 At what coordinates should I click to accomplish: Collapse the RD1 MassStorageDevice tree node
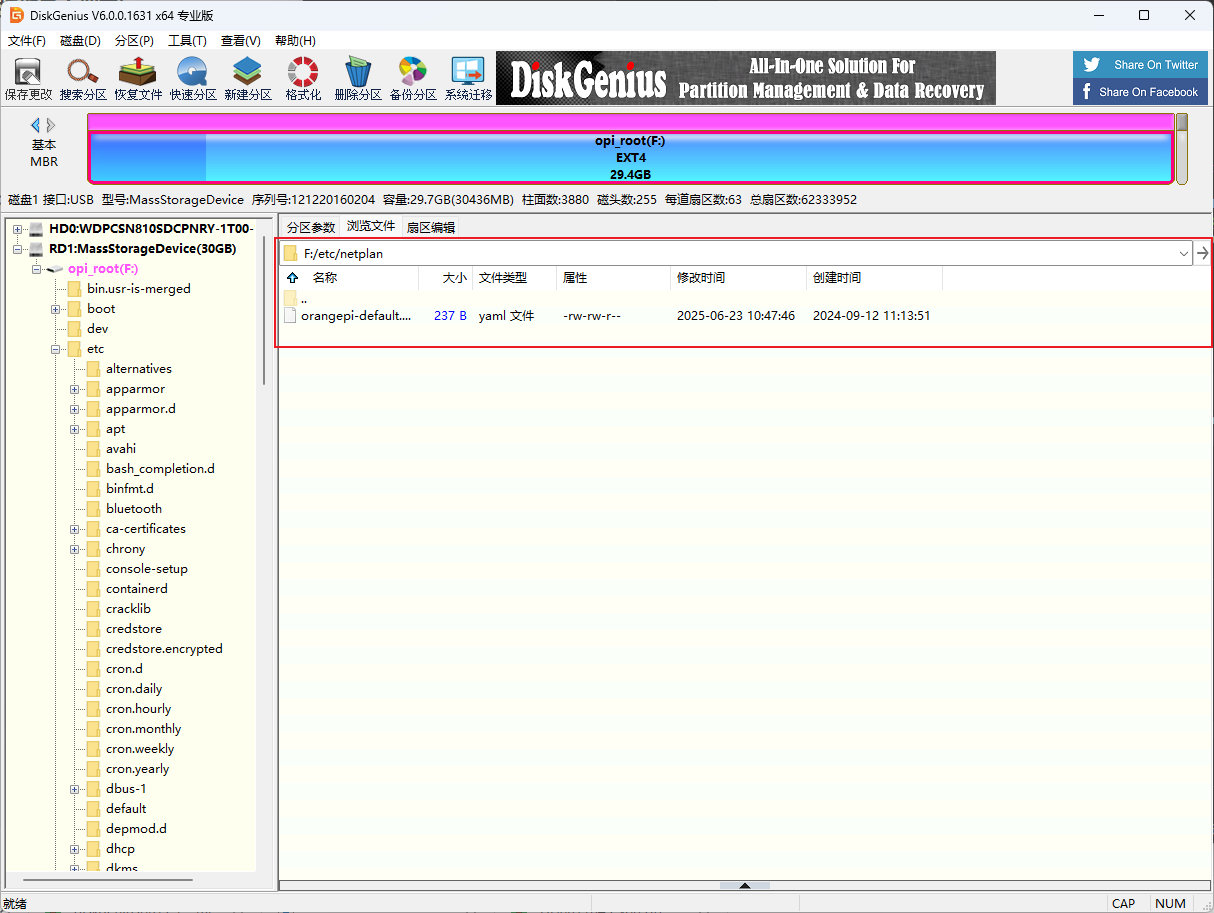[x=17, y=249]
